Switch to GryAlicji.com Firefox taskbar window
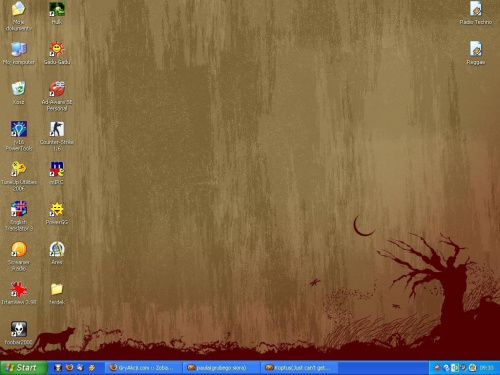 click(x=144, y=368)
